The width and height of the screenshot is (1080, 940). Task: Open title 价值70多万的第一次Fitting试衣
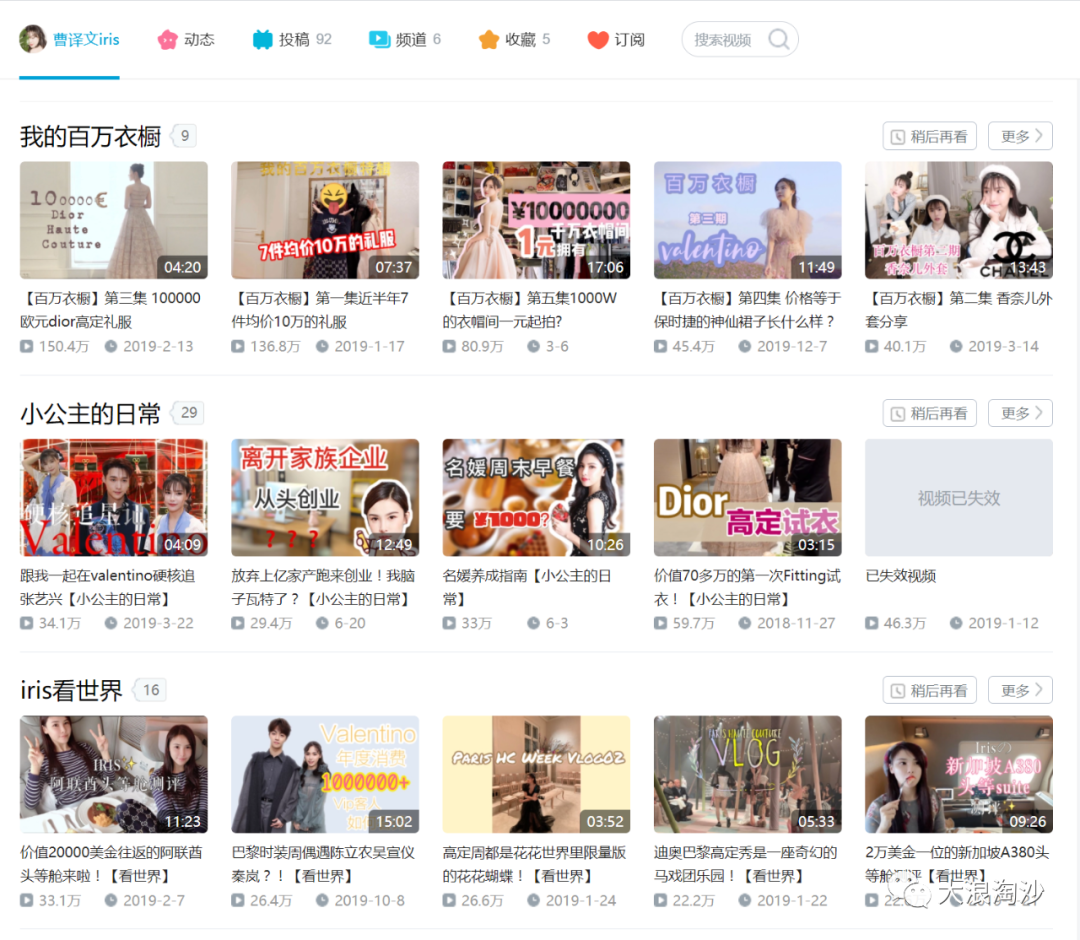[x=747, y=587]
